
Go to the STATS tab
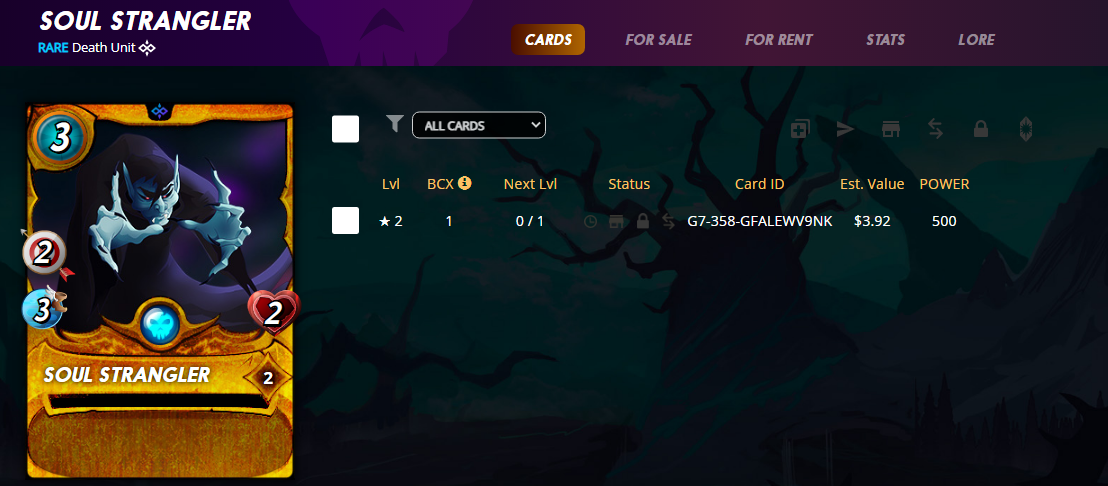[885, 40]
